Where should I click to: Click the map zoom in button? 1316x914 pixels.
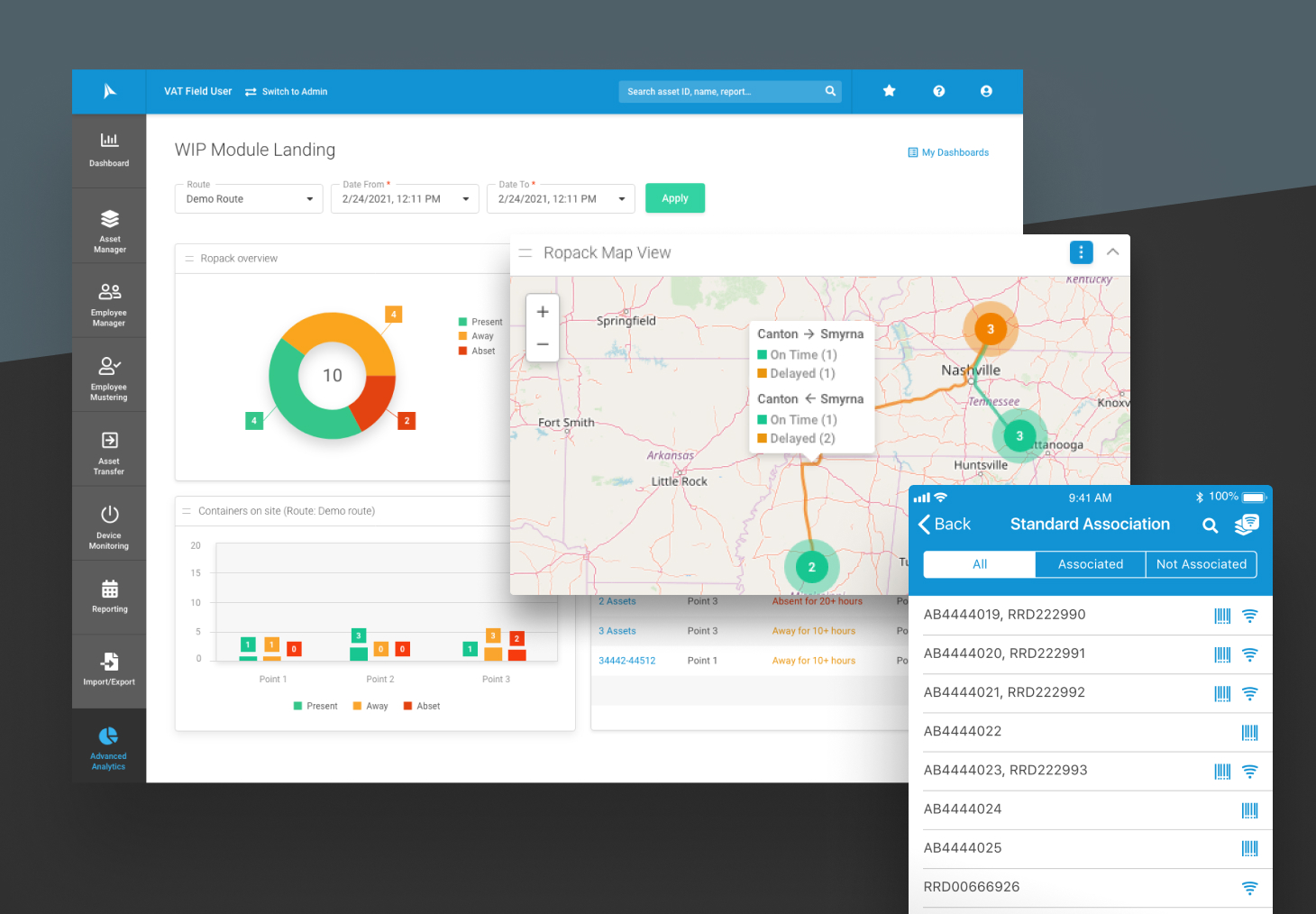coord(543,312)
